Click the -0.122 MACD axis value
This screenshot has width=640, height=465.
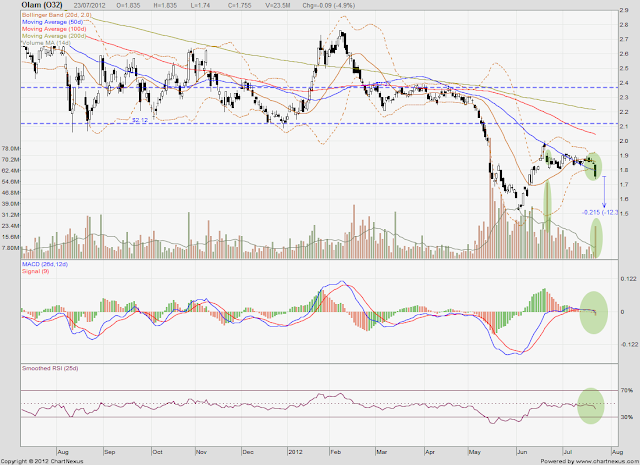pyautogui.click(x=629, y=345)
